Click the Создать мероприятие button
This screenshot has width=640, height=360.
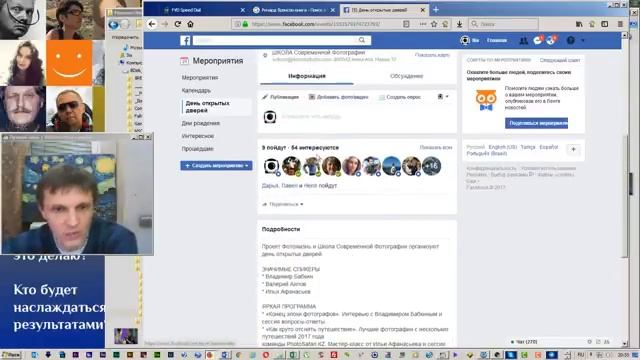216,165
